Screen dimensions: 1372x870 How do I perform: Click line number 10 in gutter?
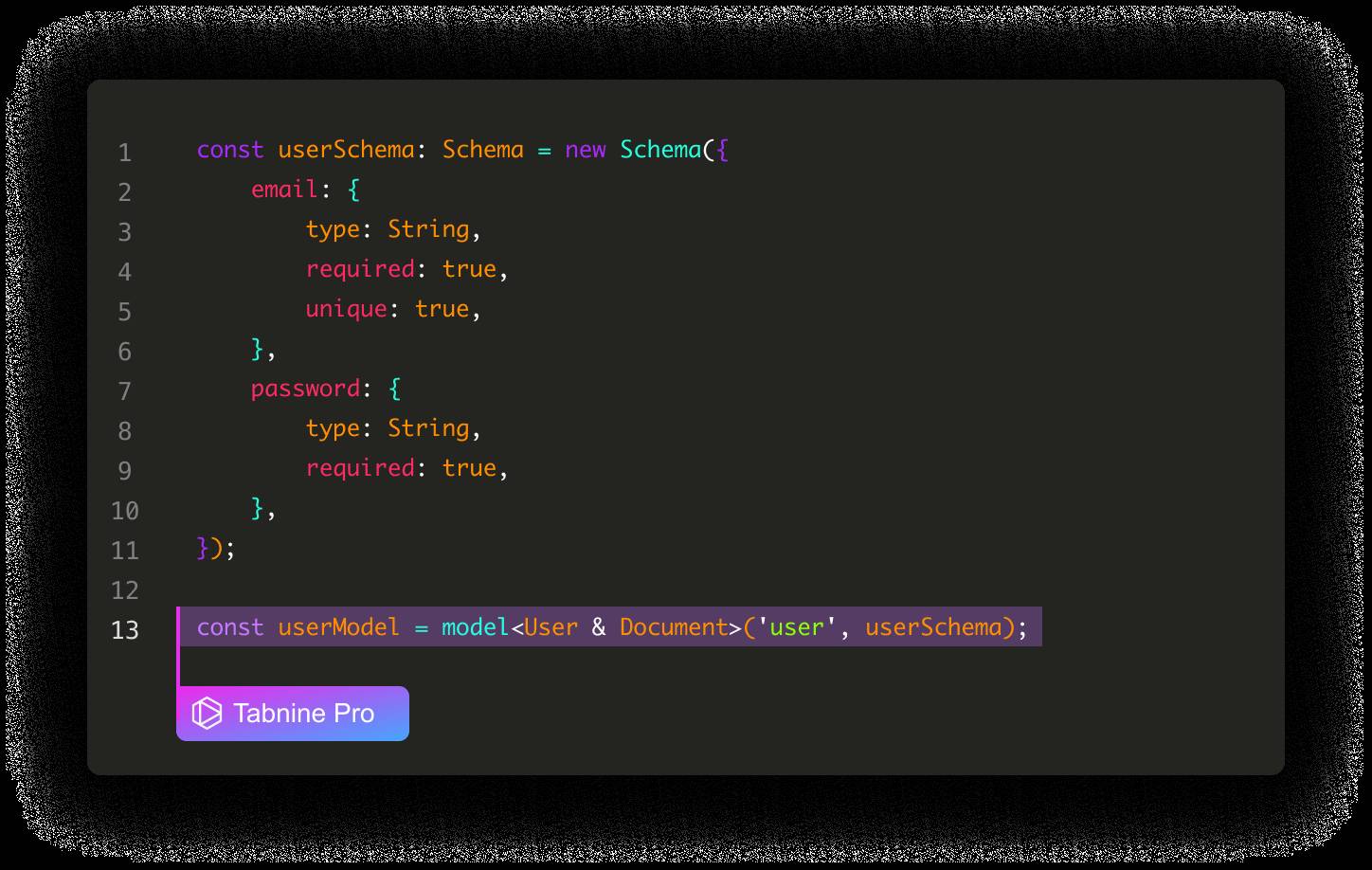[x=125, y=511]
